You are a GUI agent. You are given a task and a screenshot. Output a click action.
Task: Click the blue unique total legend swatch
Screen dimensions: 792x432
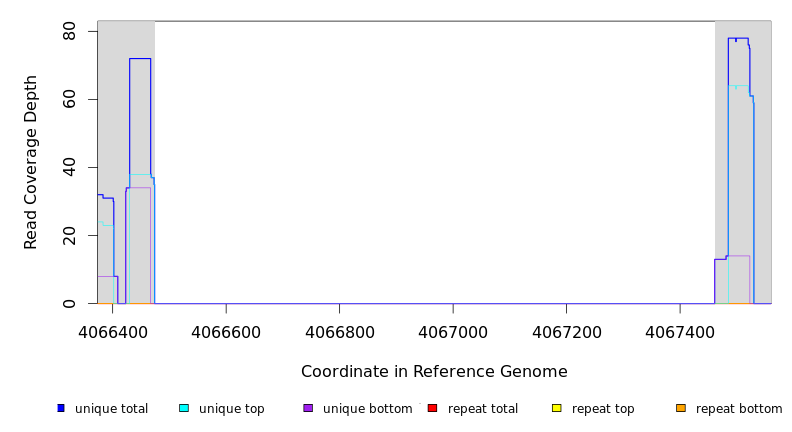pyautogui.click(x=61, y=408)
